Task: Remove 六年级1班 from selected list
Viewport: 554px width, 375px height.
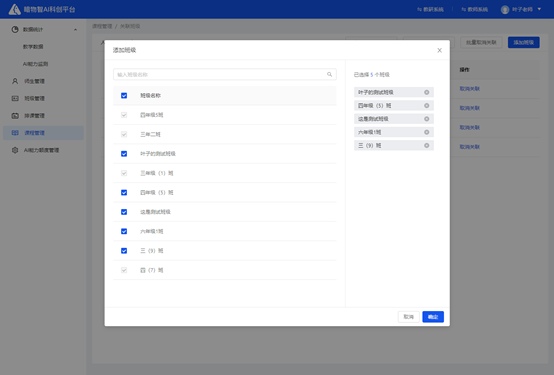Action: pos(426,132)
